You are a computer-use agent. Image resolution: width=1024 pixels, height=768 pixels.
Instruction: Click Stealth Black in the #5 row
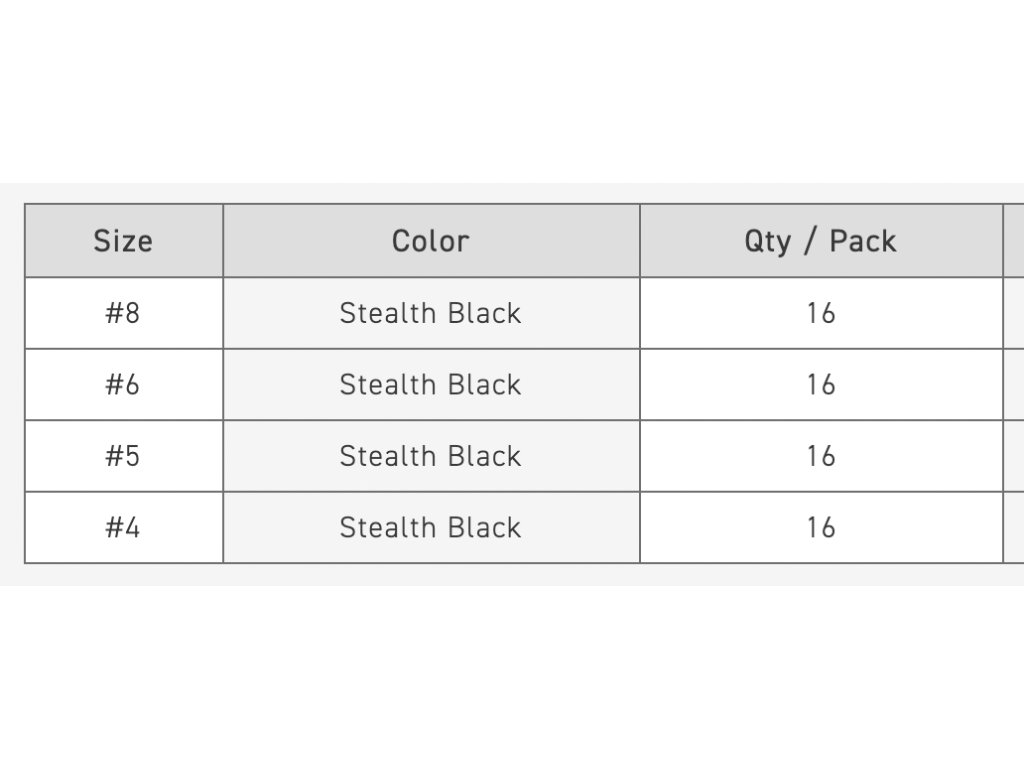(x=430, y=456)
